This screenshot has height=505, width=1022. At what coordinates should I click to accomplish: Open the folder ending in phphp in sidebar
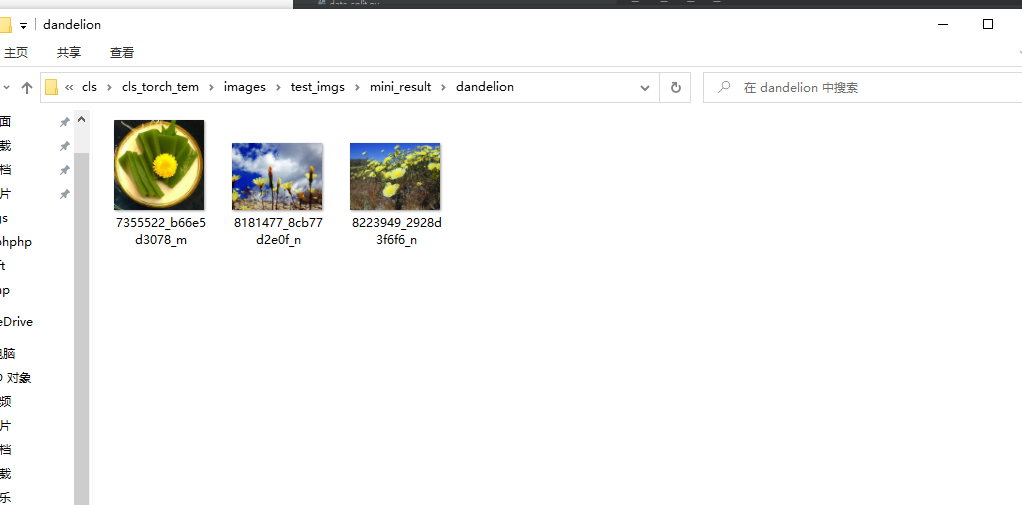[16, 242]
